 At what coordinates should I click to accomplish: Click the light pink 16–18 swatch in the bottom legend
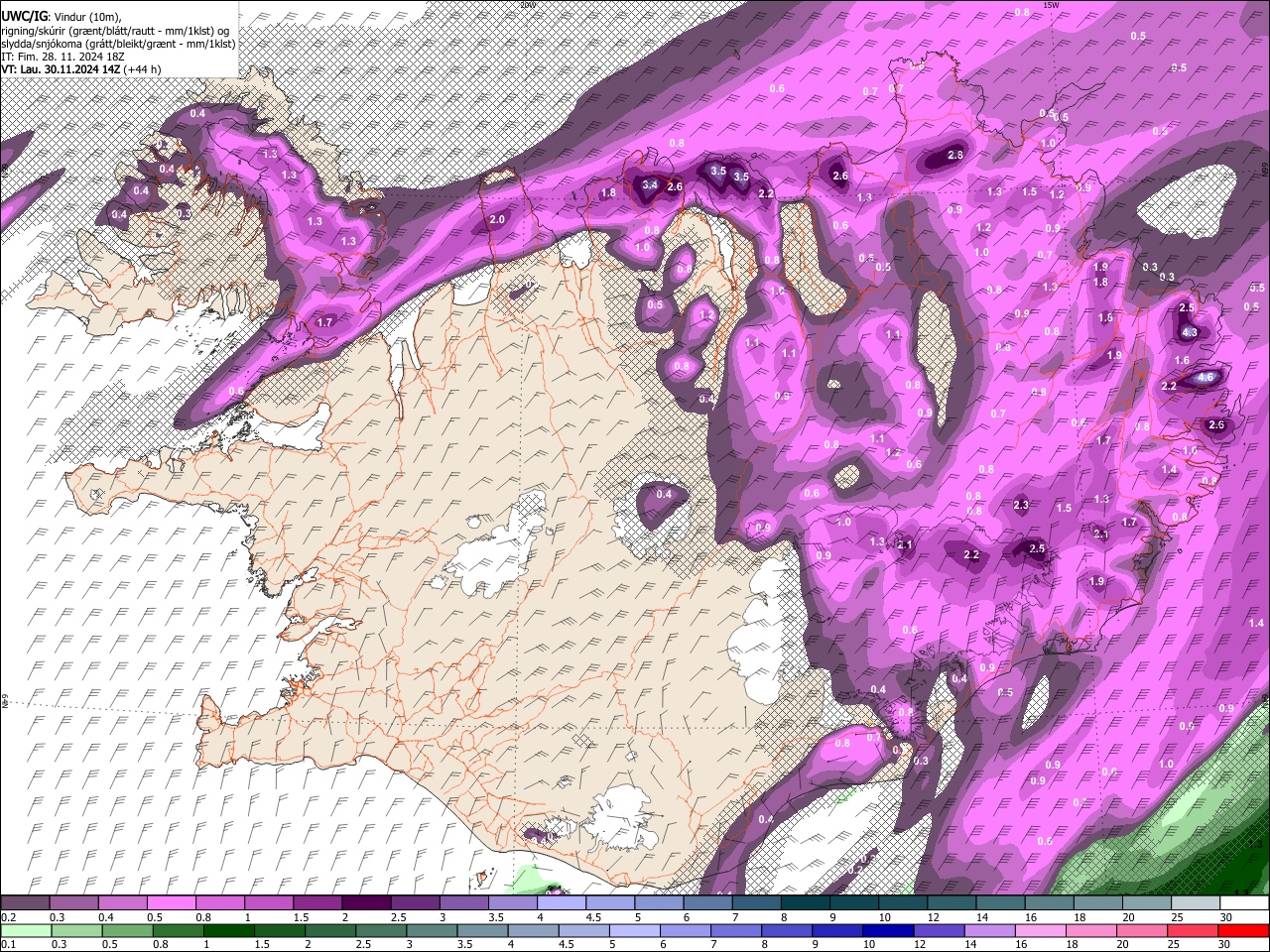(1040, 930)
